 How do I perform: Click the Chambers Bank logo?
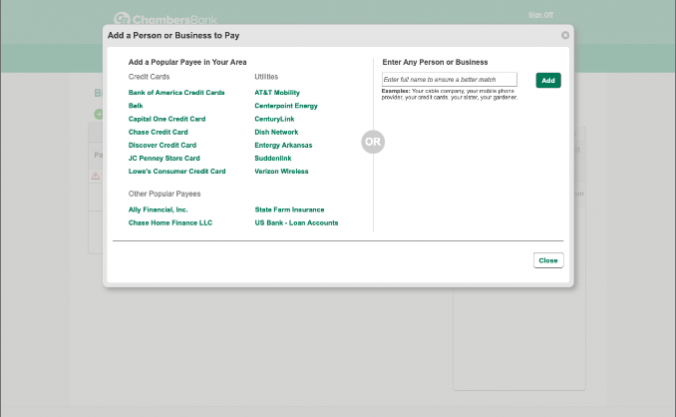click(165, 19)
